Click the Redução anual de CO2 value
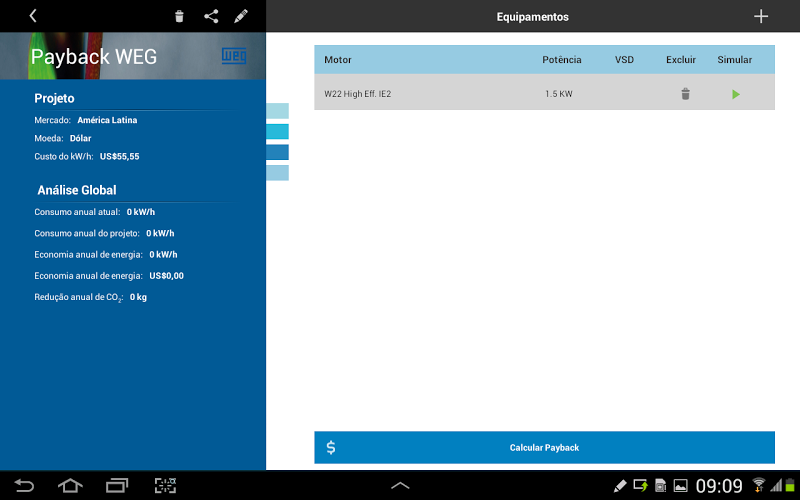This screenshot has width=800, height=500. [138, 297]
